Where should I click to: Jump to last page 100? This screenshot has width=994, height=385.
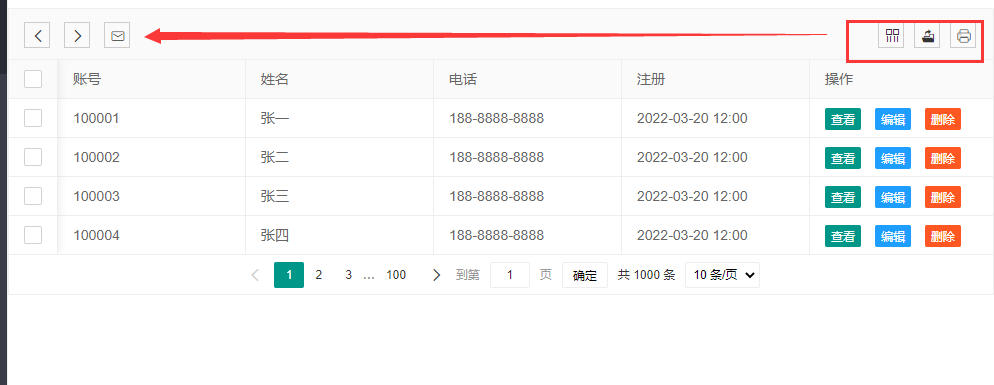tap(396, 275)
